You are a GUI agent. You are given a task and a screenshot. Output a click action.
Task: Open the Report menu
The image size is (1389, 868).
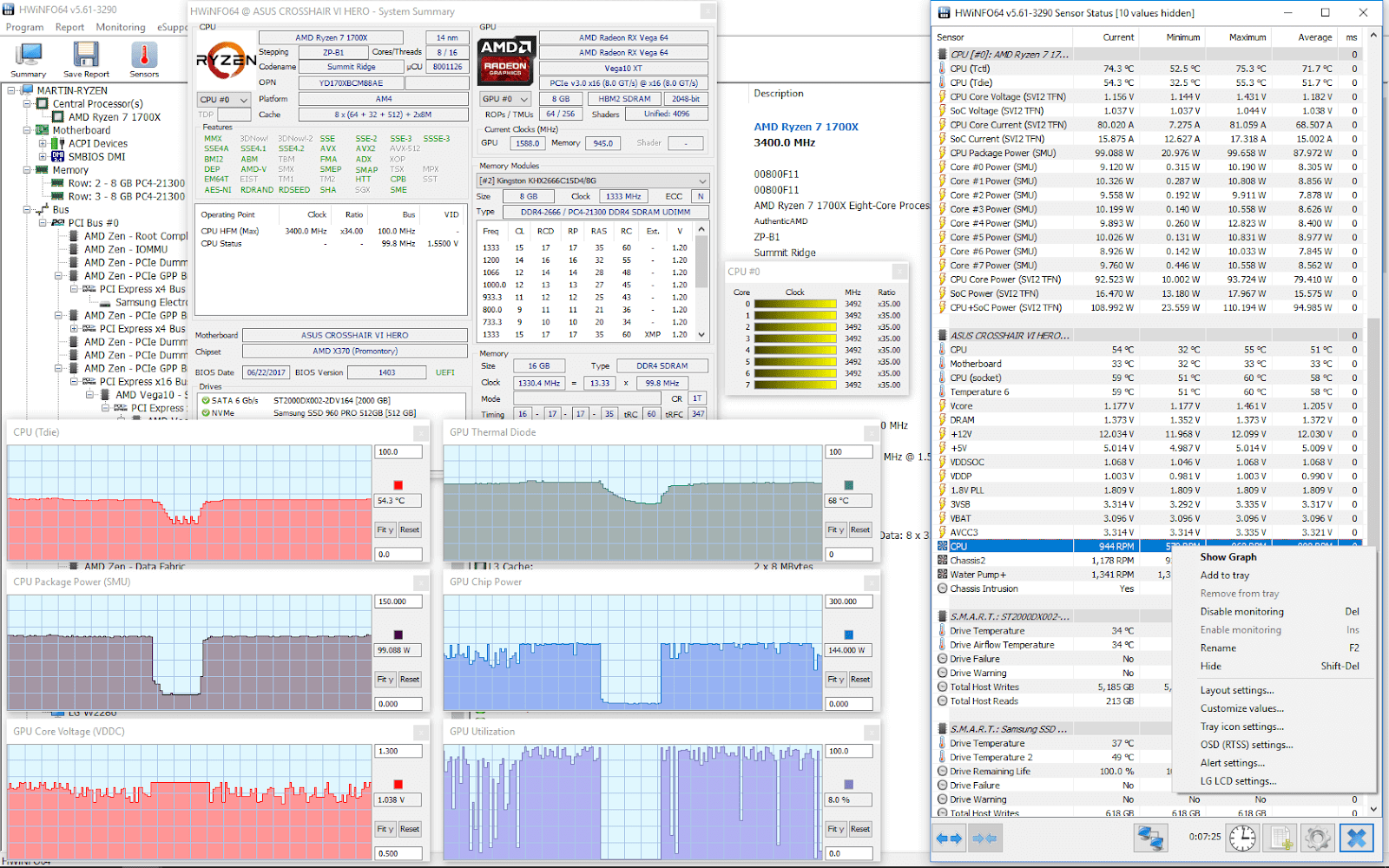69,27
